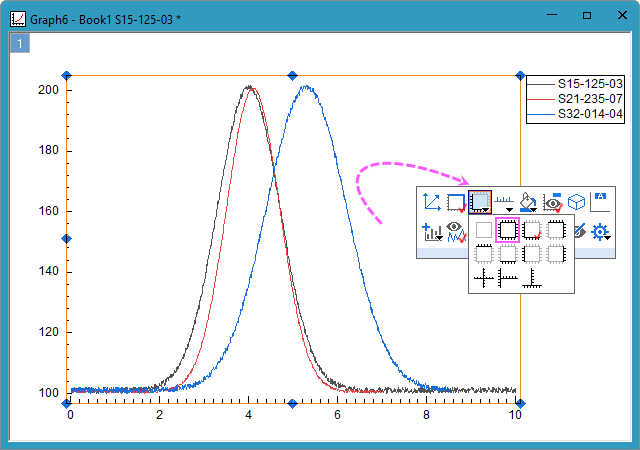
Task: Click the Y axis tick label 140
Action: click(x=49, y=272)
